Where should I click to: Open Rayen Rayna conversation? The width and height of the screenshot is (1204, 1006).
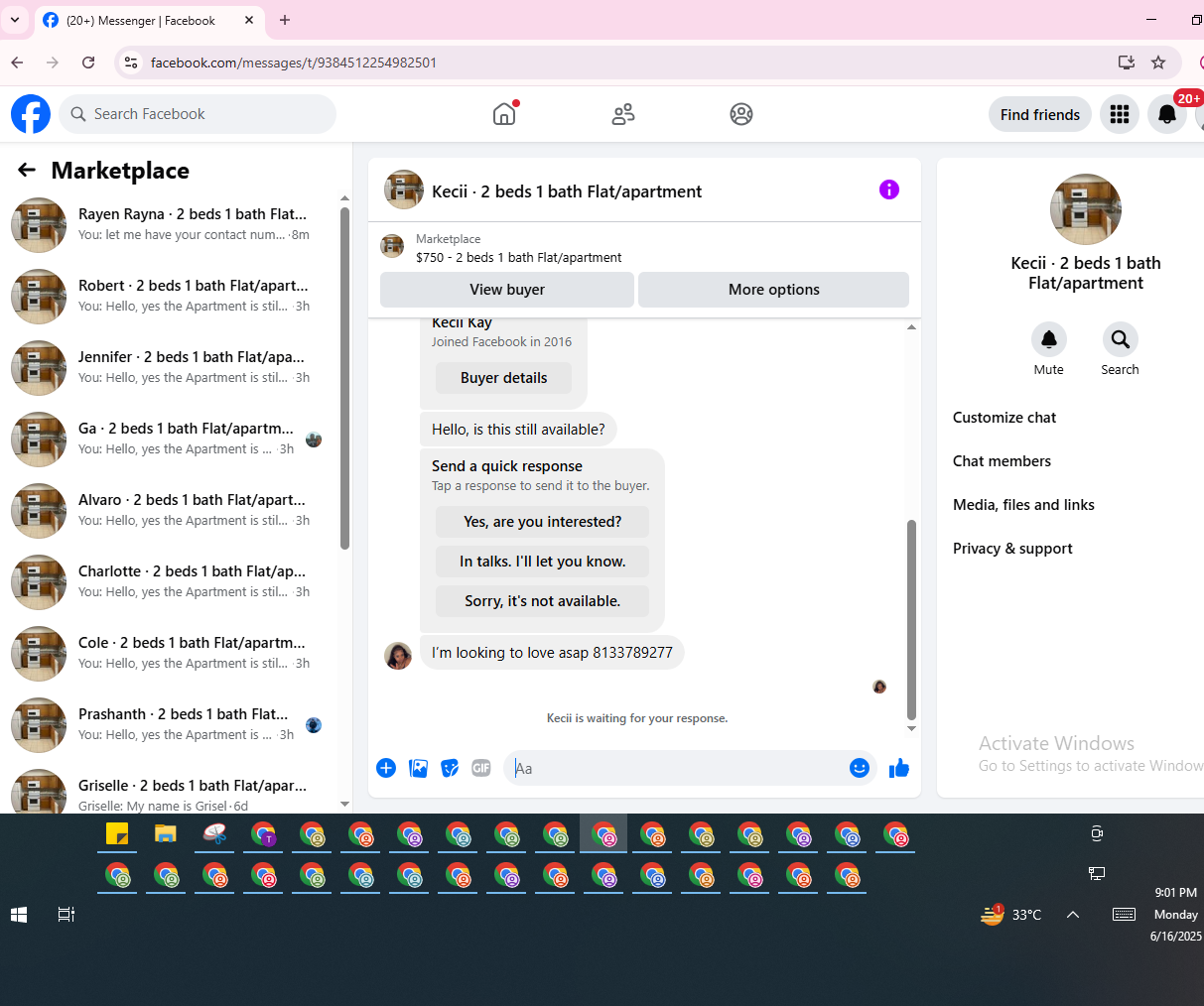click(x=169, y=224)
